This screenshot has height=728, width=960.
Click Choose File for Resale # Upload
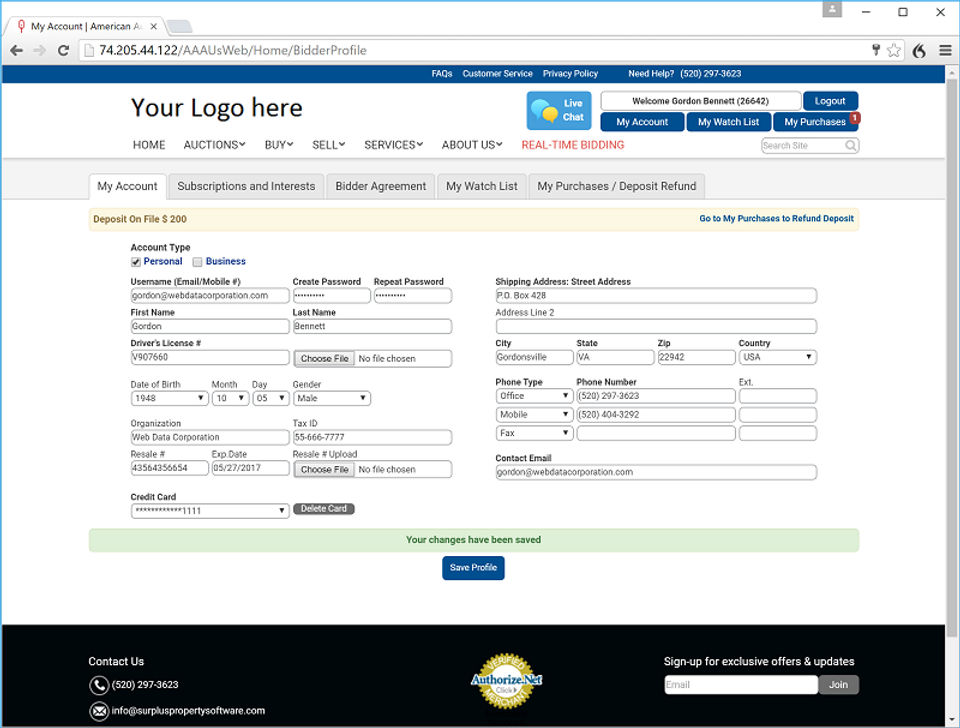(324, 470)
